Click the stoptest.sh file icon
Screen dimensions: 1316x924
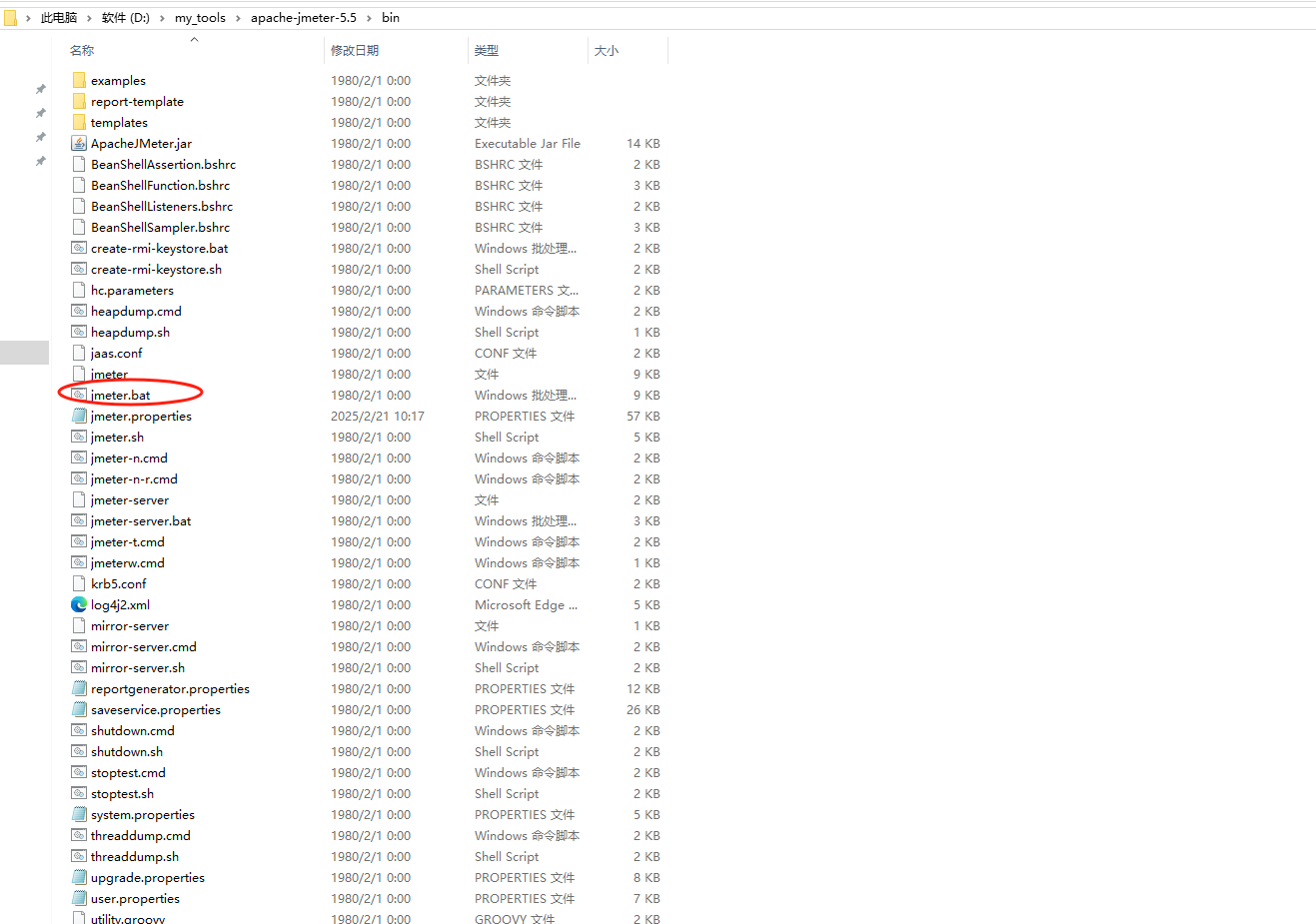coord(79,793)
